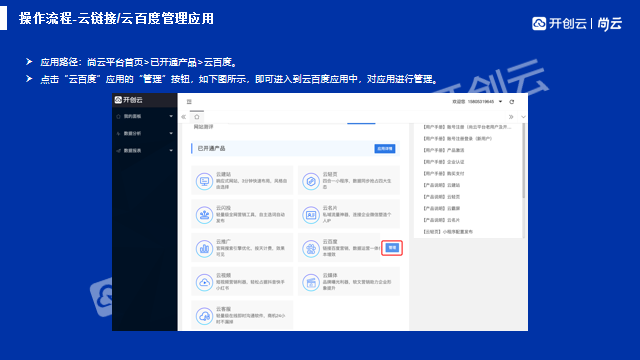Click the 云媒体 product title
Viewport: 640px width, 360px height.
click(330, 276)
